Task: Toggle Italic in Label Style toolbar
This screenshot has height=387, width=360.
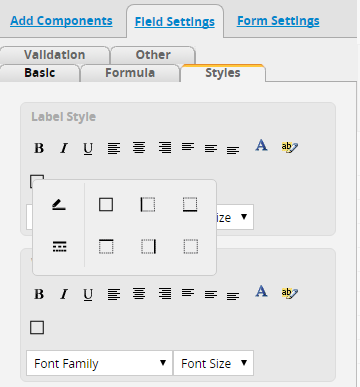Action: [64, 148]
